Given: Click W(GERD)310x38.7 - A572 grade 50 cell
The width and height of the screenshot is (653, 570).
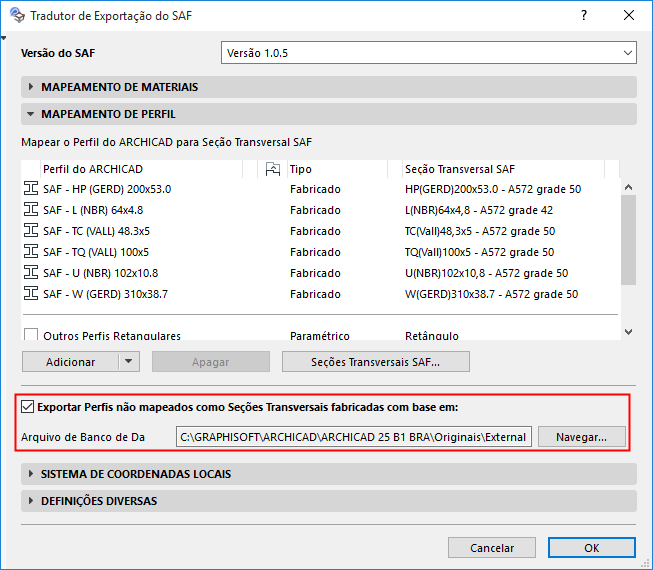Looking at the screenshot, I should point(492,294).
